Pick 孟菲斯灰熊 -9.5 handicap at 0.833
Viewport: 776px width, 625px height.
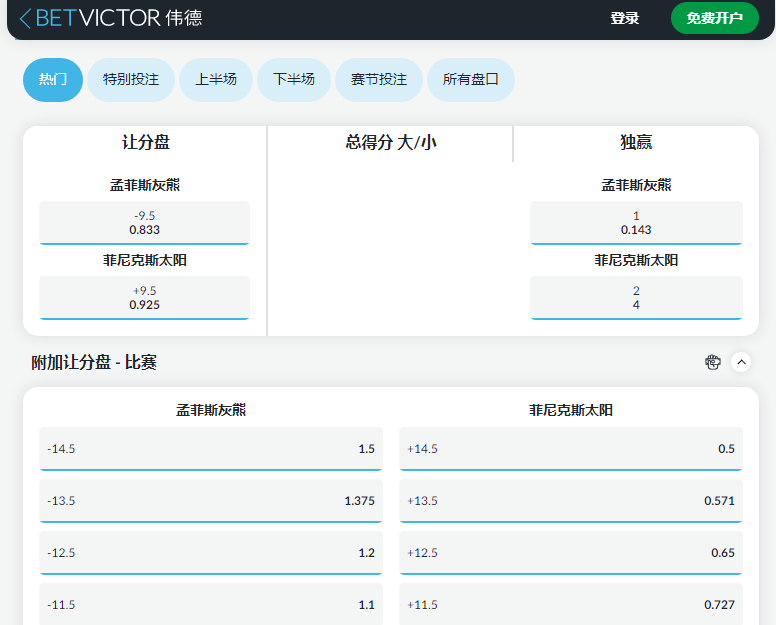pyautogui.click(x=144, y=222)
